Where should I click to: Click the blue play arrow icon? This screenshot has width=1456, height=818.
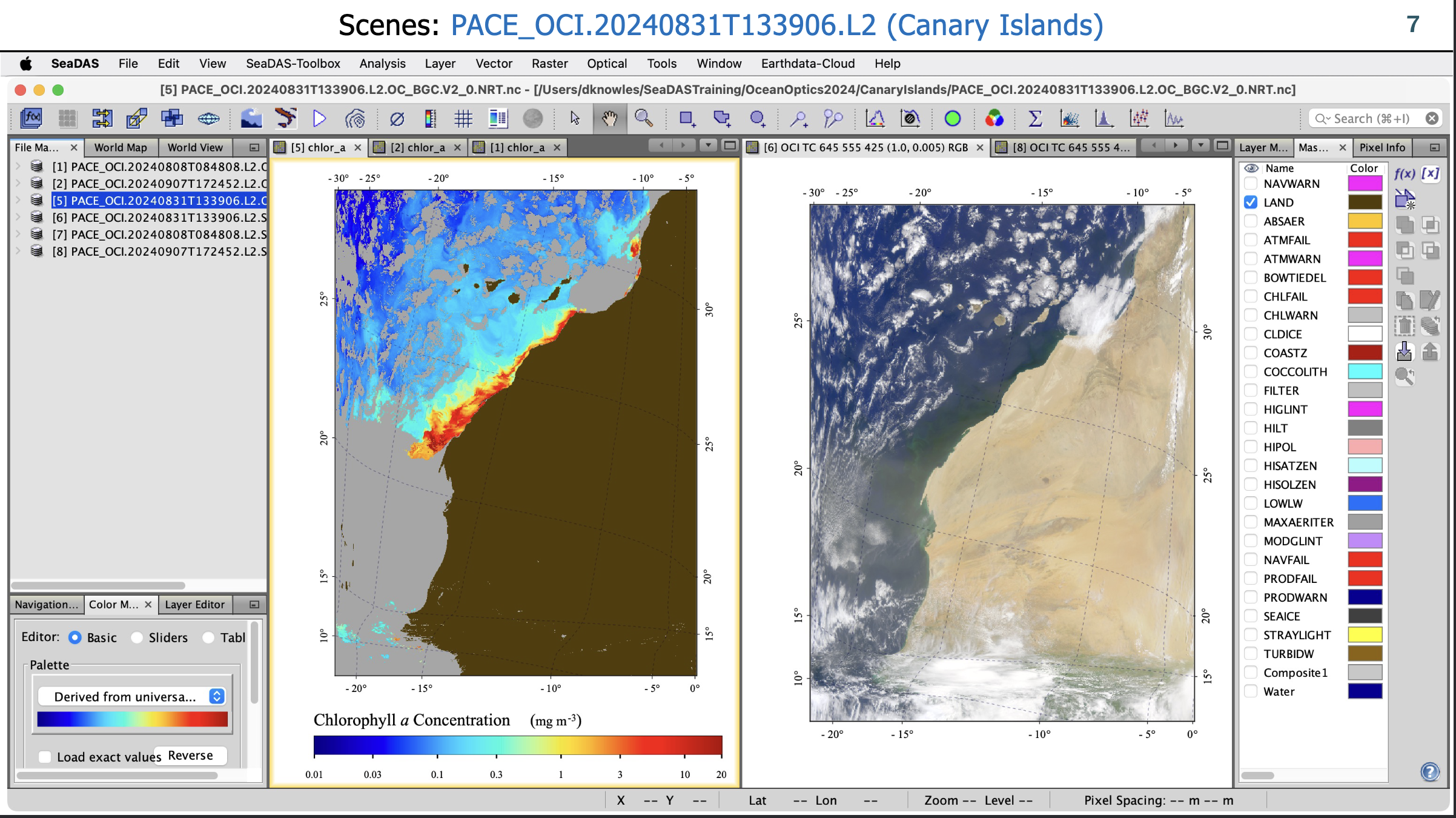coord(319,118)
